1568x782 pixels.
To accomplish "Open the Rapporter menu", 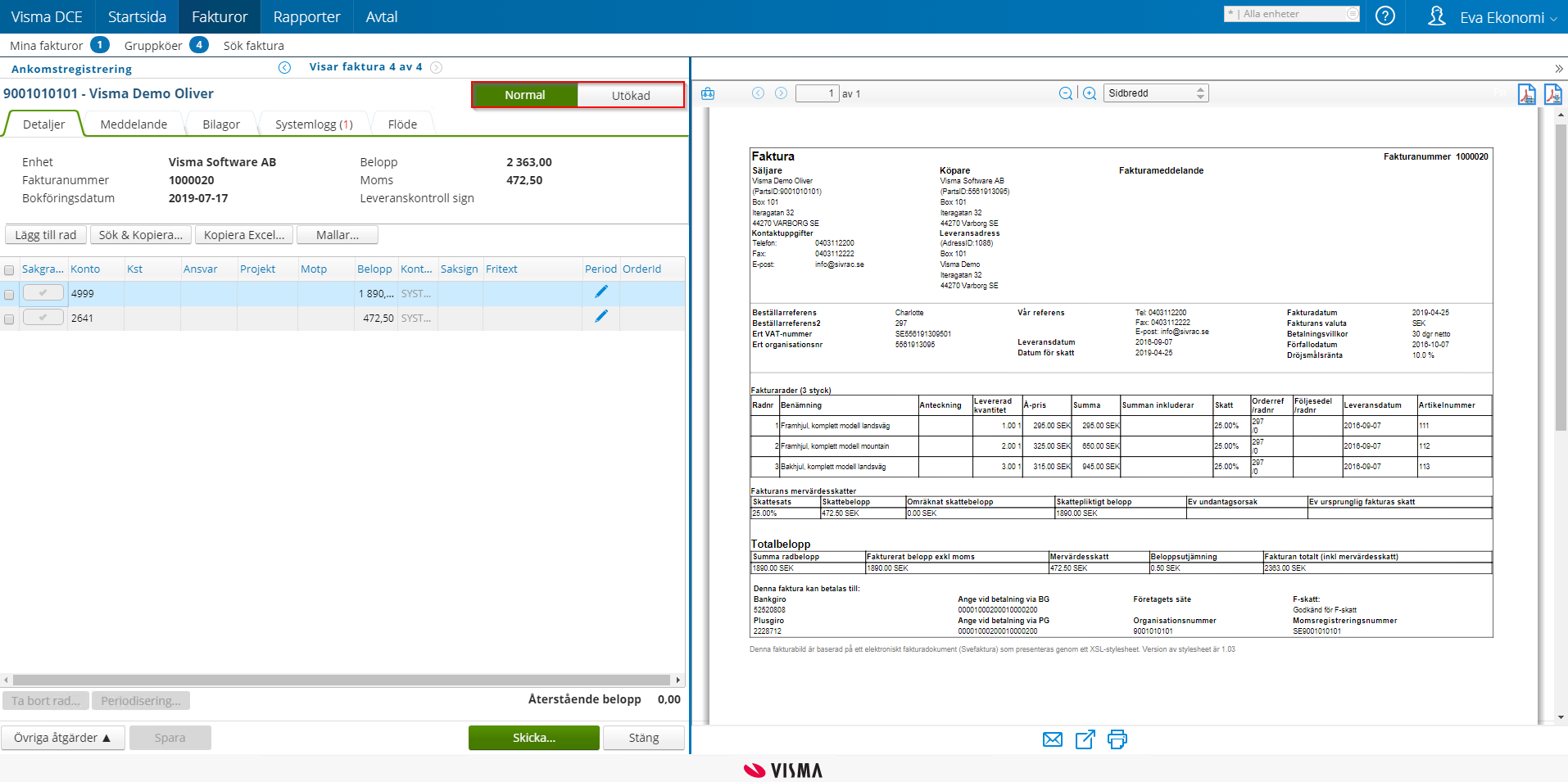I will click(x=306, y=16).
